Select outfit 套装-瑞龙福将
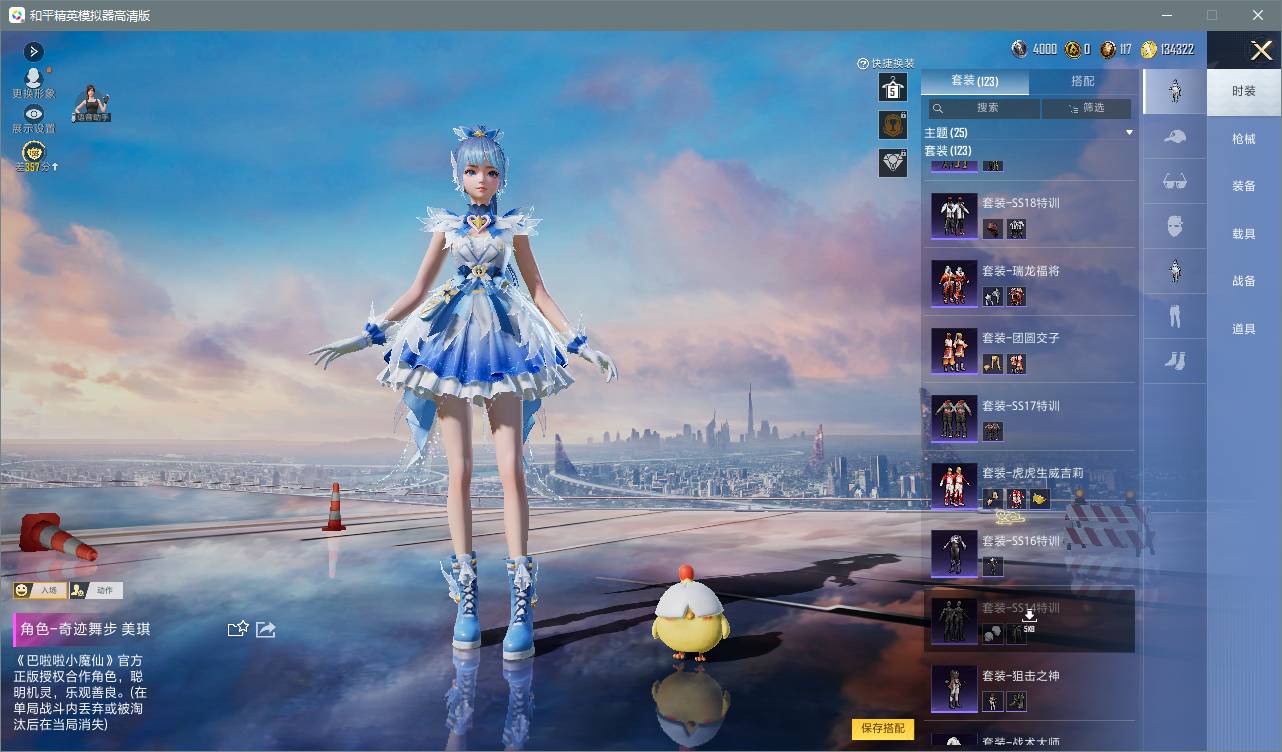Image resolution: width=1282 pixels, height=752 pixels. pyautogui.click(x=1029, y=283)
